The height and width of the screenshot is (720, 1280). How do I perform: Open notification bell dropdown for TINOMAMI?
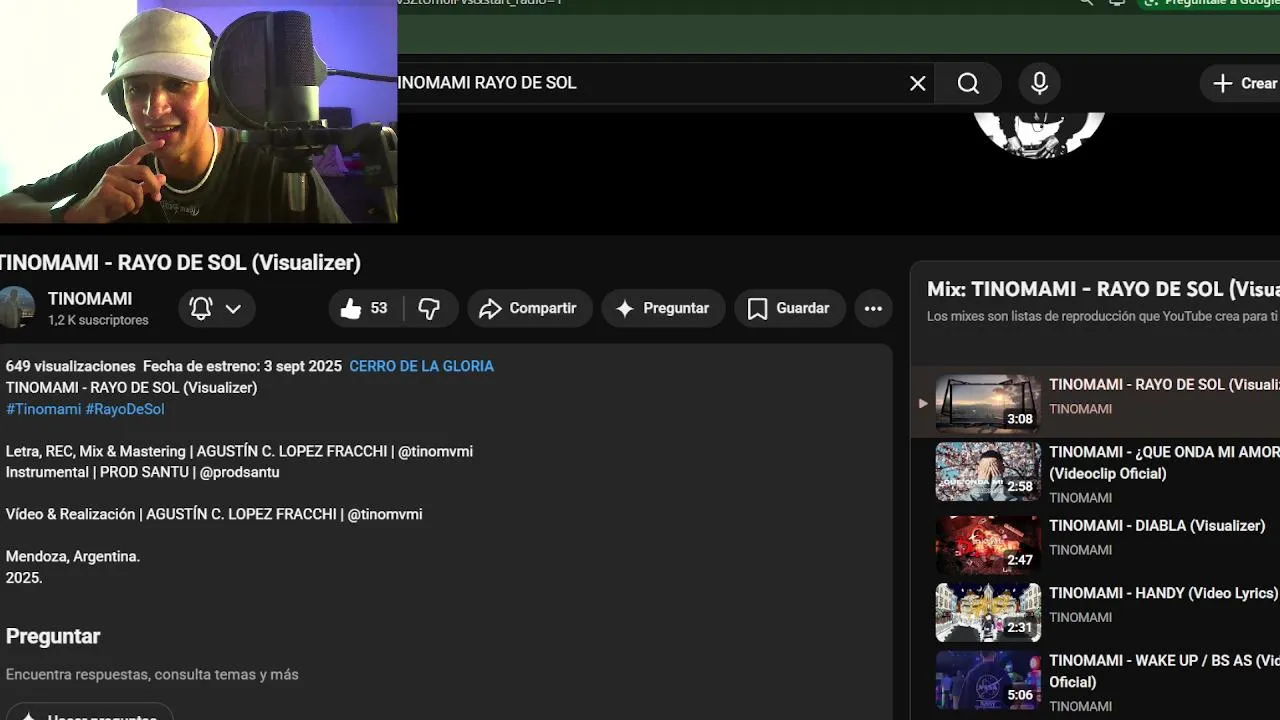(216, 308)
